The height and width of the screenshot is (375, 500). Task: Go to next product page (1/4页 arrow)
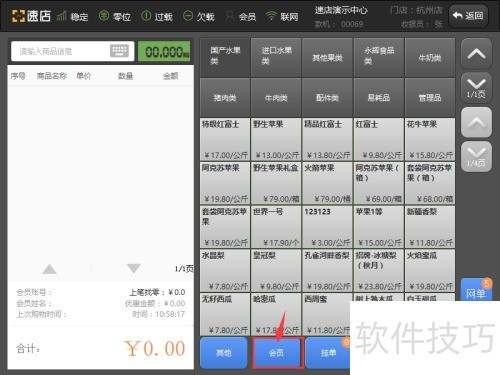click(x=476, y=157)
